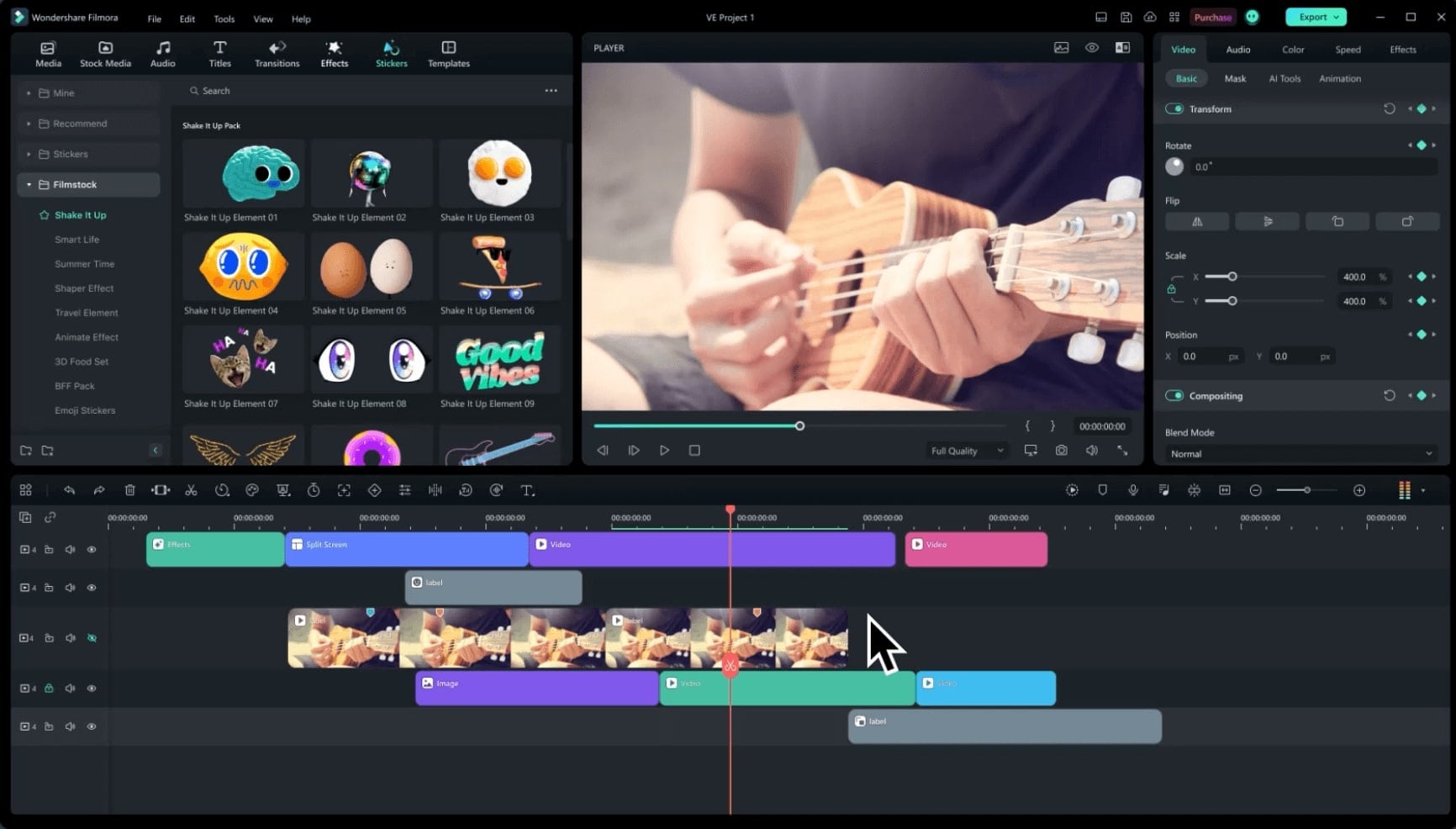The image size is (1456, 829).
Task: Click the Undo icon in the timeline toolbar
Action: [x=69, y=489]
